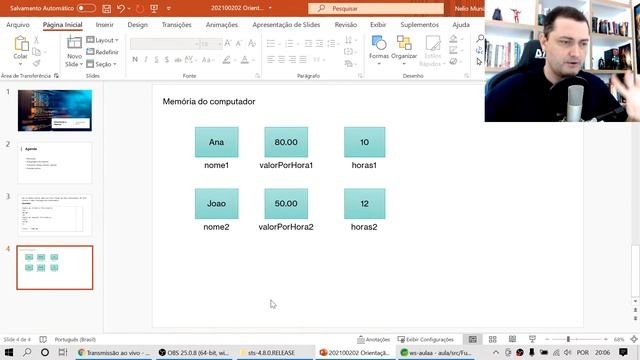Click the Joao box on slide
The image size is (640, 360).
click(216, 203)
